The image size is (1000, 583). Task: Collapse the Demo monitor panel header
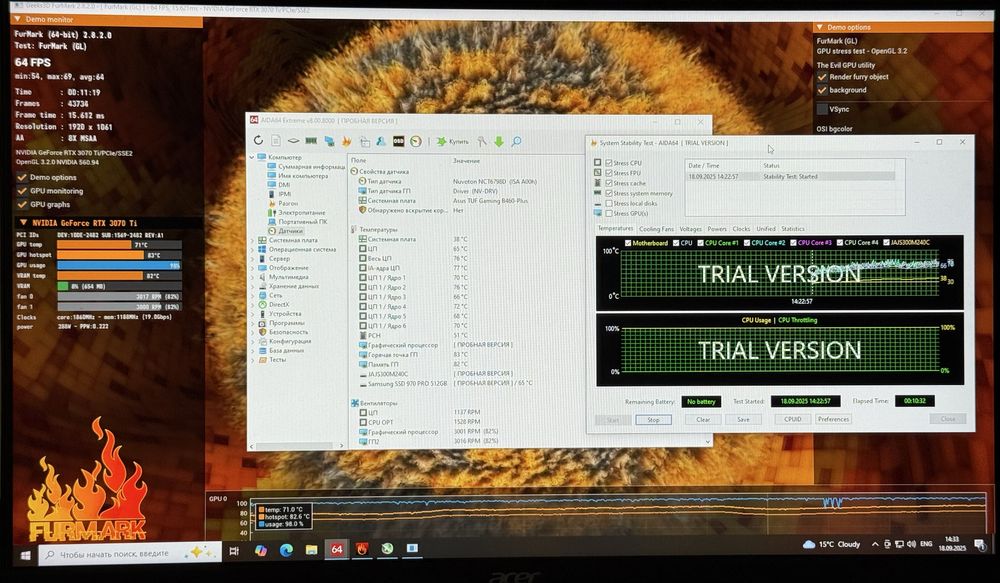107,19
